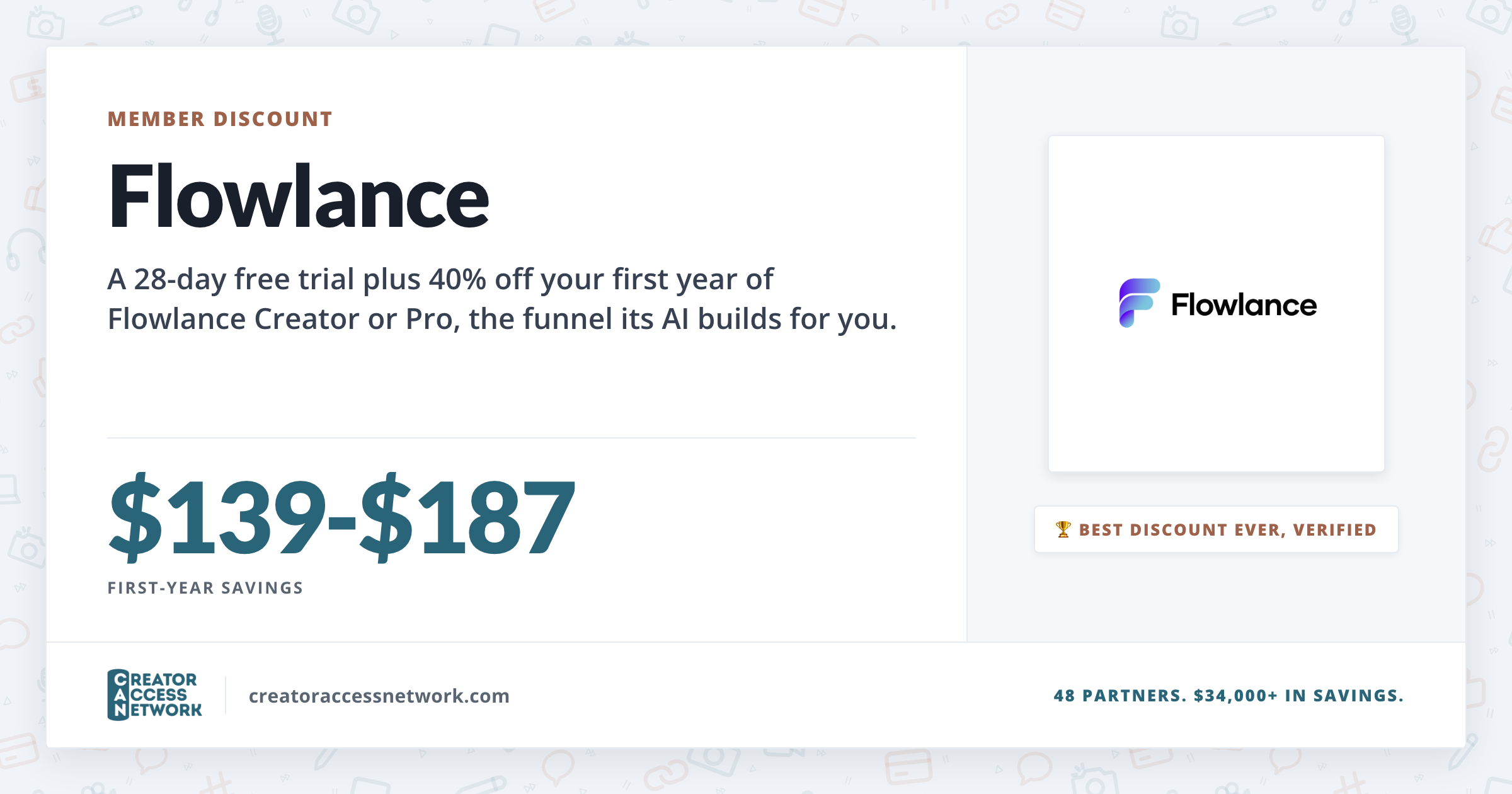Click the First-Year Savings caption
1512x794 pixels.
pyautogui.click(x=205, y=588)
